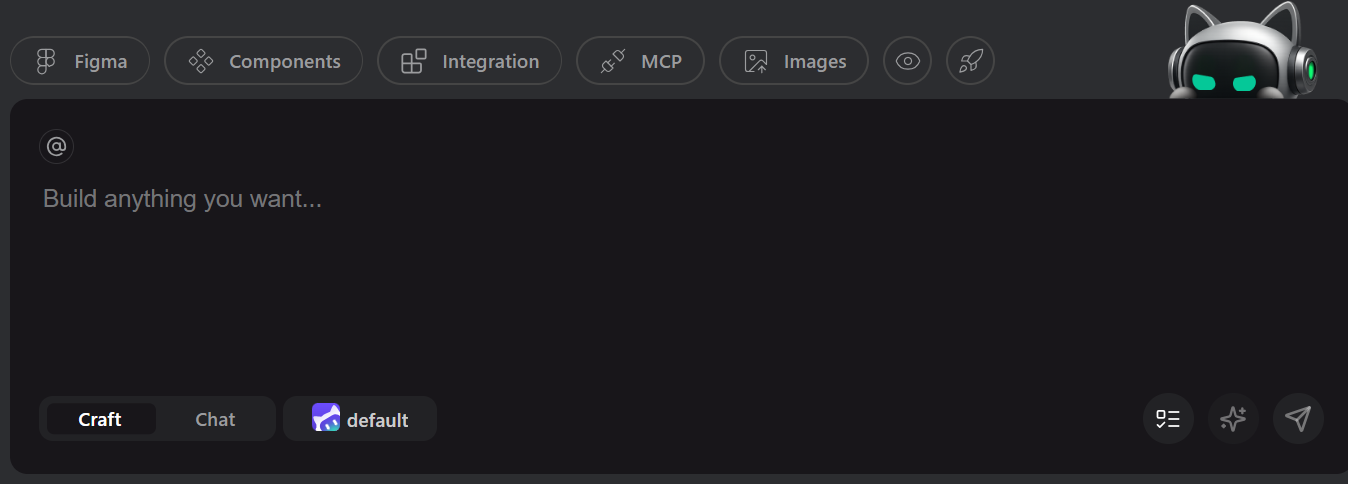Click the Integration text label
1348x484 pixels.
click(490, 61)
